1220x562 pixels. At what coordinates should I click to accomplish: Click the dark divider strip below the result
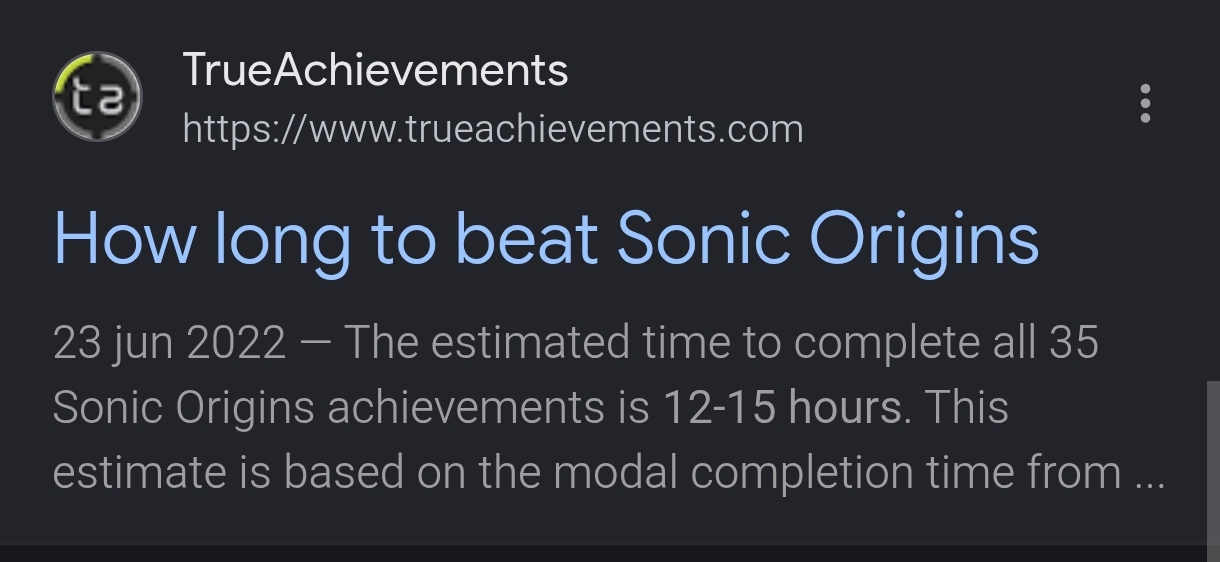point(603,553)
